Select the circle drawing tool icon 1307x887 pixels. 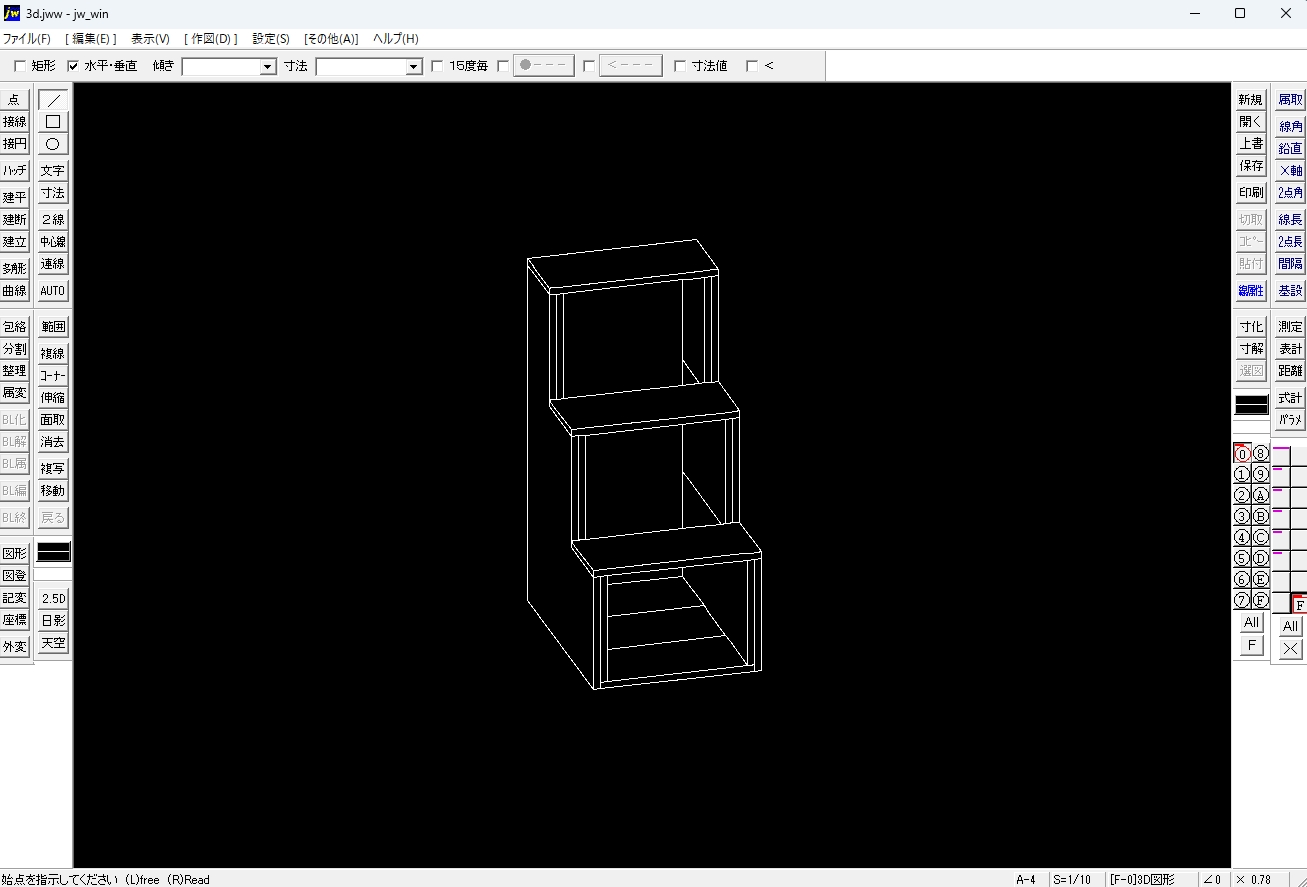point(53,144)
